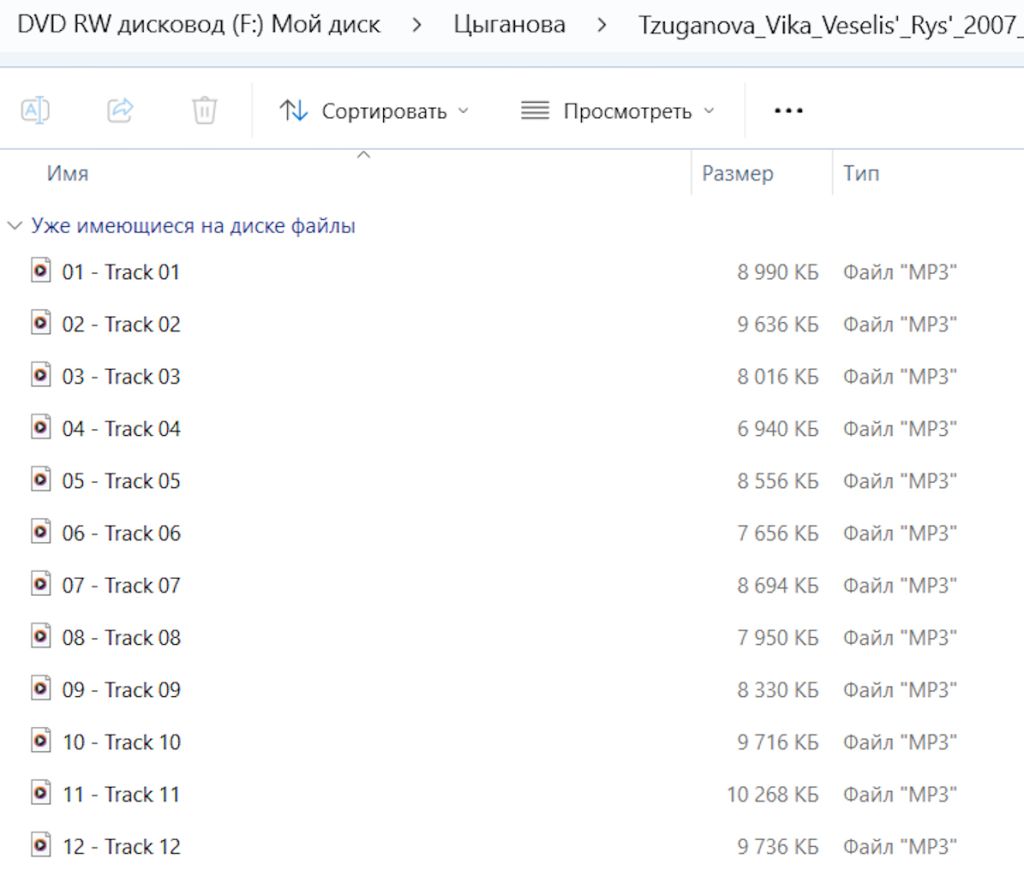The image size is (1024, 888).
Task: Navigate to the Цыганова folder breadcrumb
Action: coord(509,25)
